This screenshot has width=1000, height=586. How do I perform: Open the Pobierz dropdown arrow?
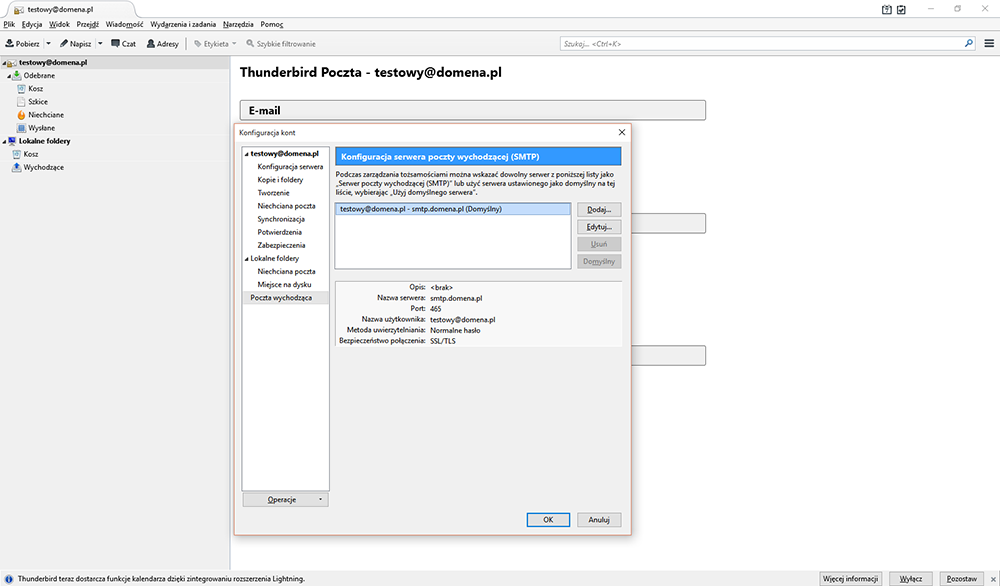coord(48,43)
